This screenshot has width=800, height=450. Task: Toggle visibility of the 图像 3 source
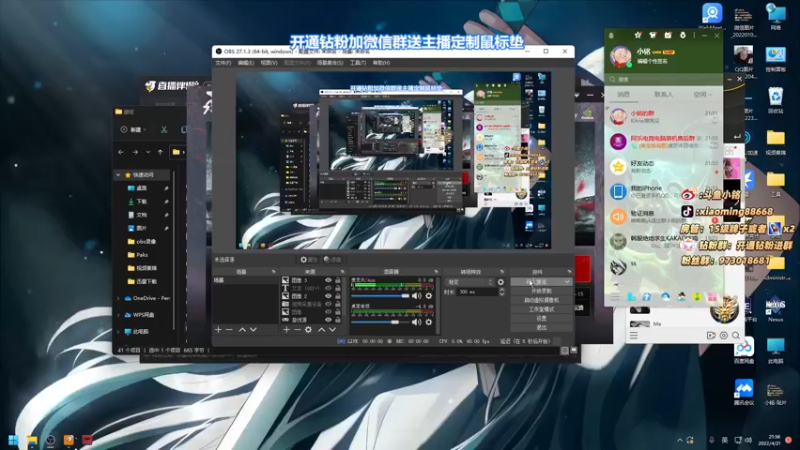pos(328,280)
